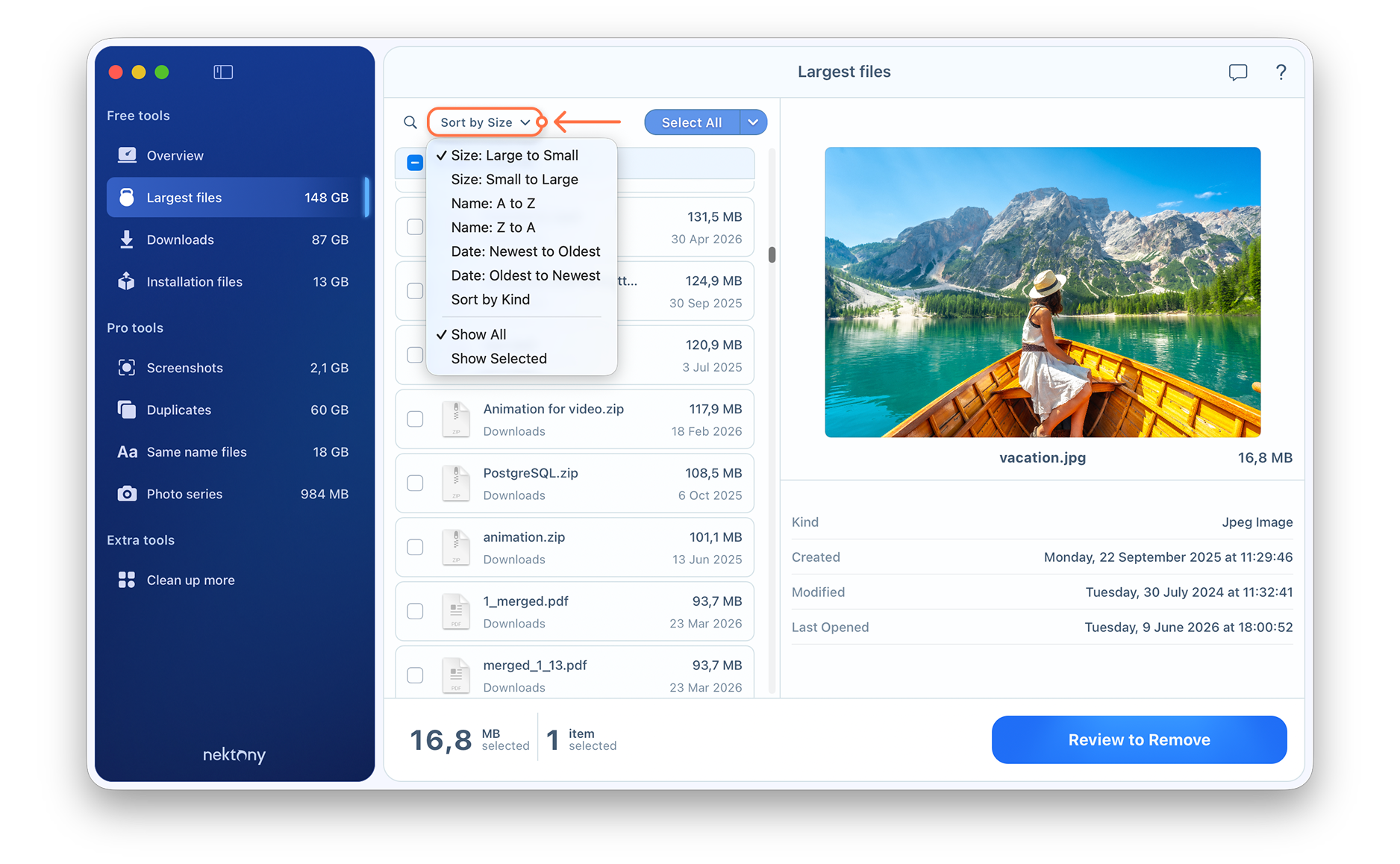Click the vacation.jpg file name label
The height and width of the screenshot is (864, 1400).
tap(1043, 457)
